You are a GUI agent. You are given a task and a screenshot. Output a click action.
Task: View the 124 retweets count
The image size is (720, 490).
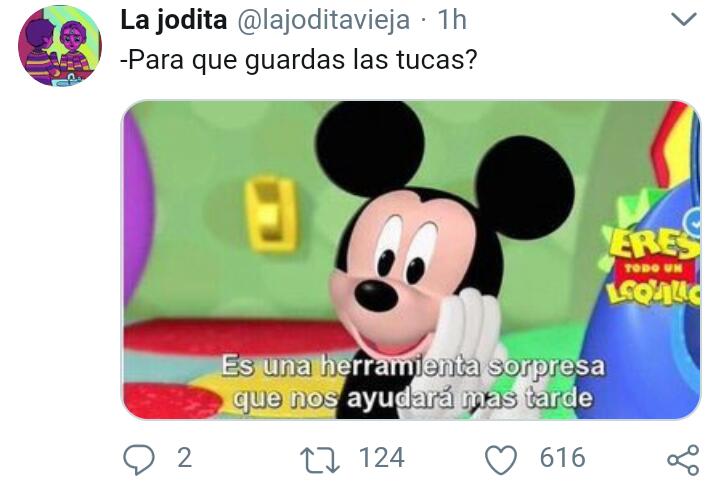click(x=382, y=458)
